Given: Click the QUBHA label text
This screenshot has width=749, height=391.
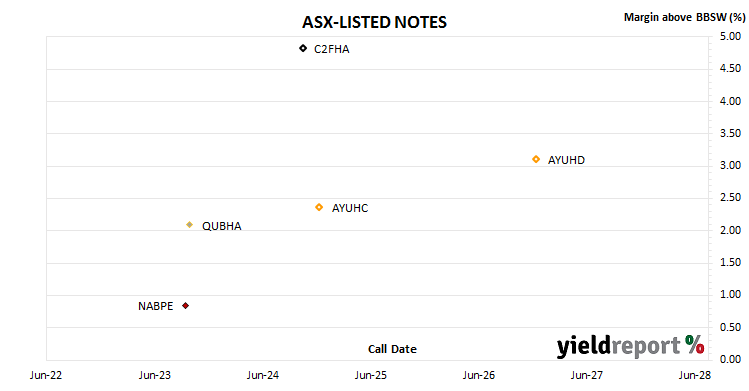Looking at the screenshot, I should (x=222, y=226).
